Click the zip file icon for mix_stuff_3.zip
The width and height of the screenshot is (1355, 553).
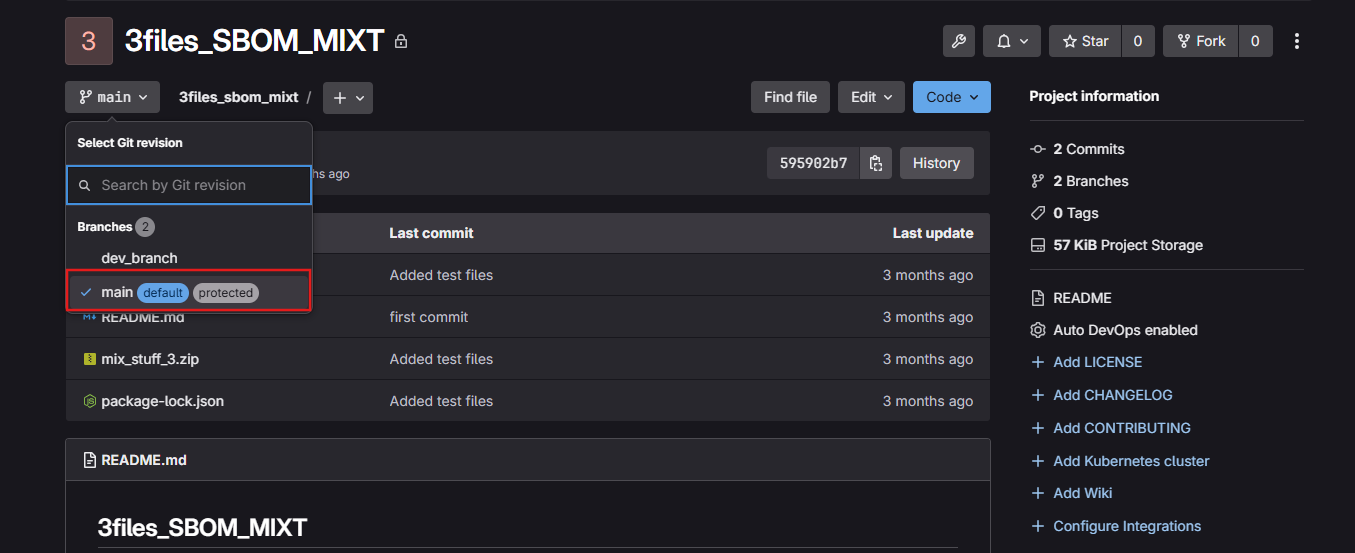[89, 359]
